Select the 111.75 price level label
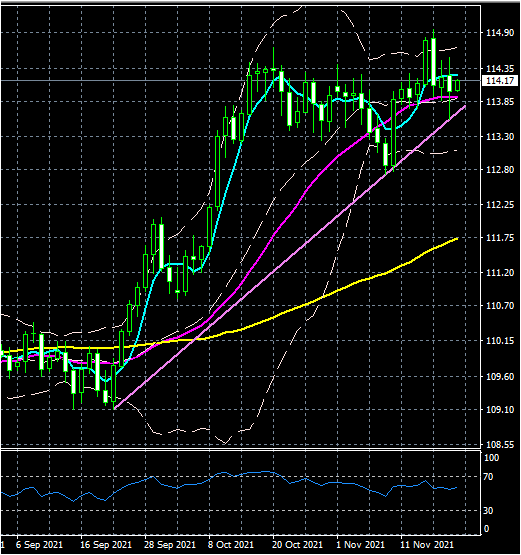 500,238
